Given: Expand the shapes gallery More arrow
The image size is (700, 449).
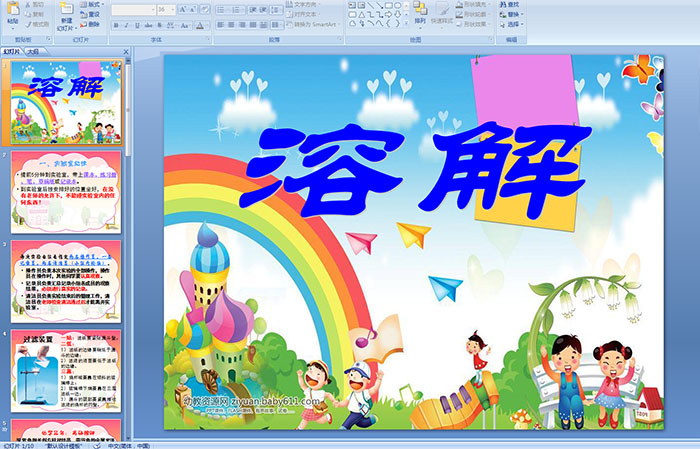Looking at the screenshot, I should pos(406,23).
